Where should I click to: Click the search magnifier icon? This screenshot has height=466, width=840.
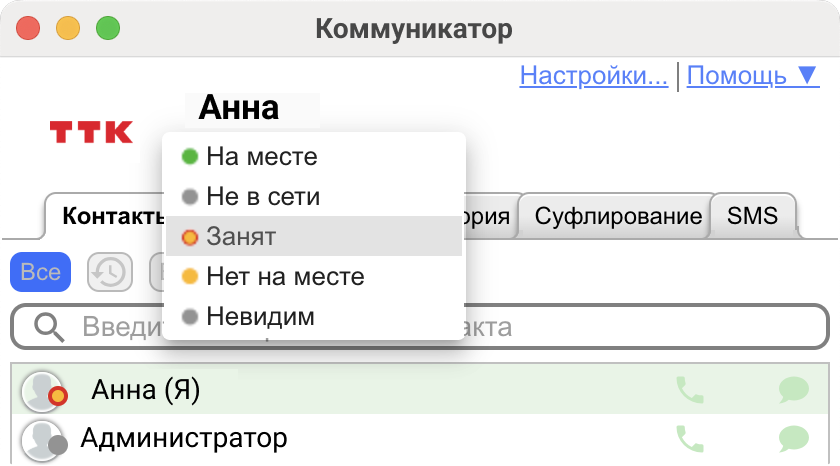tap(48, 326)
